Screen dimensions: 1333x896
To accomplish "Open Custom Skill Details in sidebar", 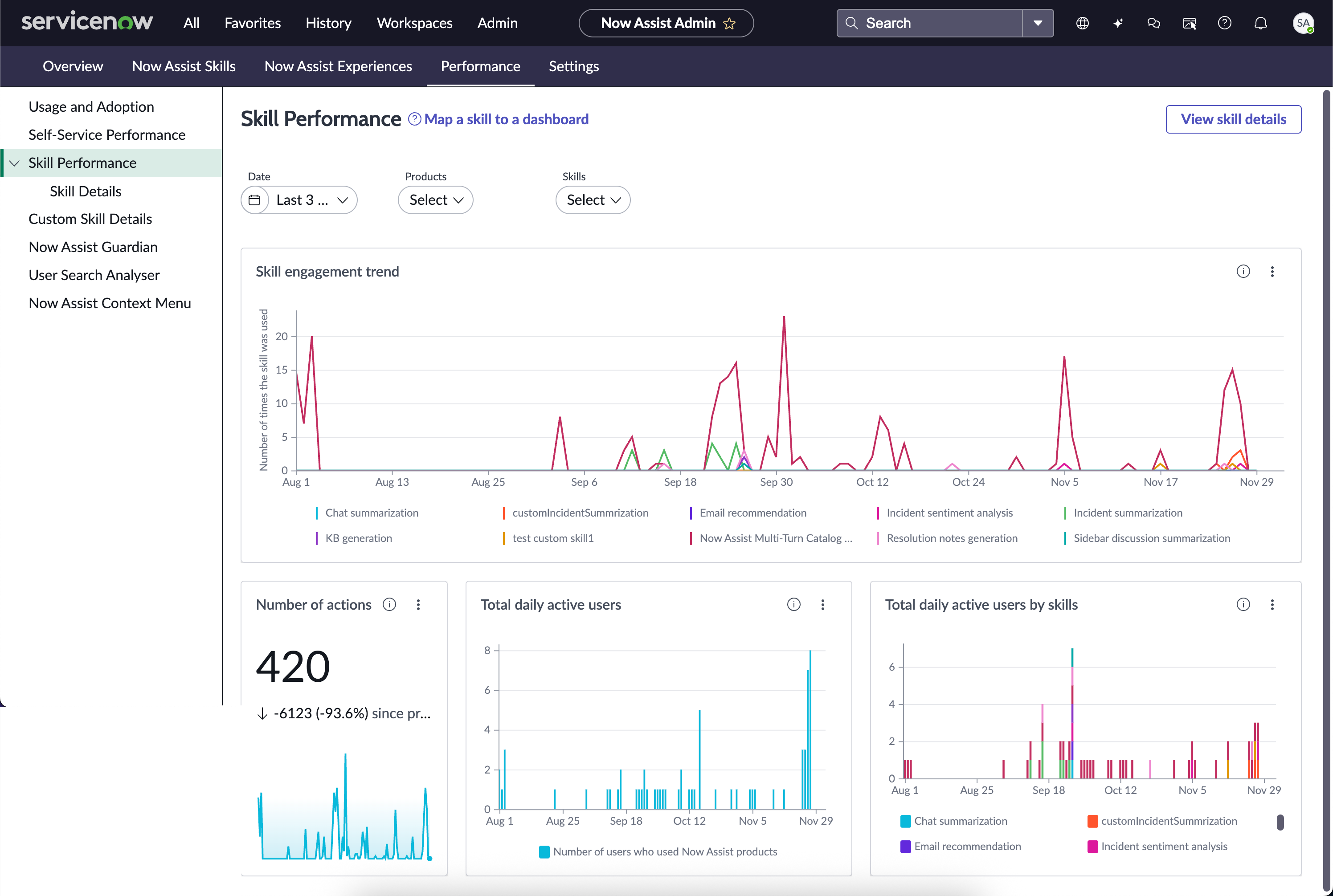I will [x=90, y=219].
